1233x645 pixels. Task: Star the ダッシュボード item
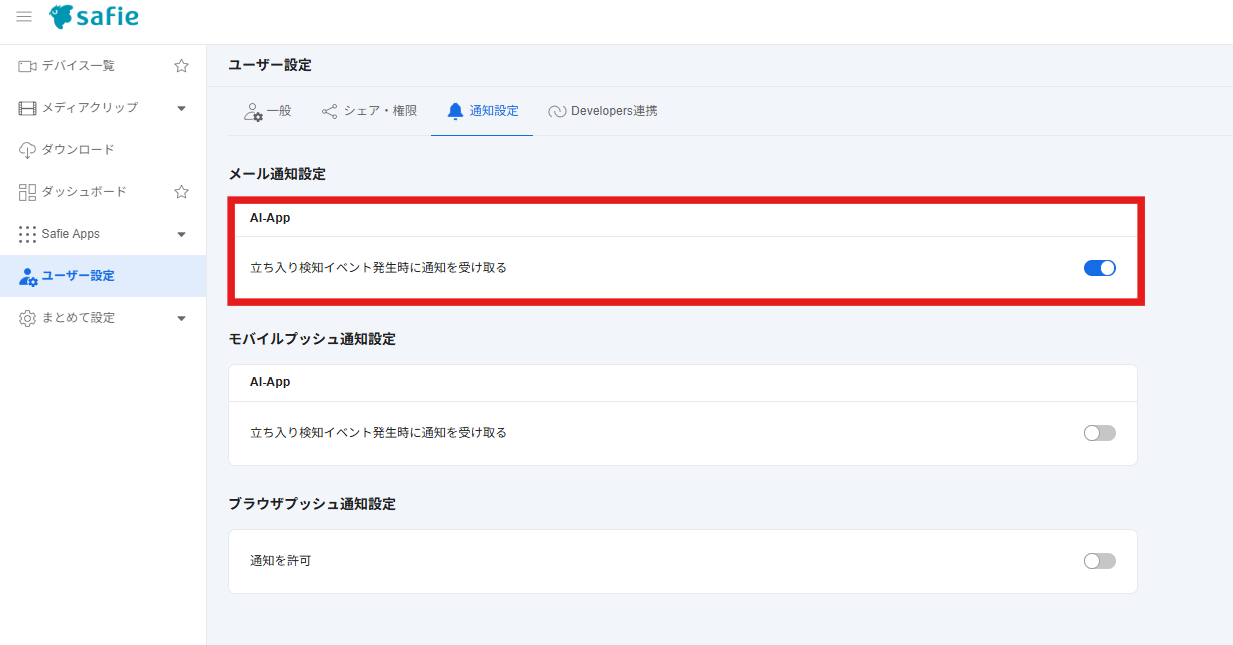(x=181, y=191)
